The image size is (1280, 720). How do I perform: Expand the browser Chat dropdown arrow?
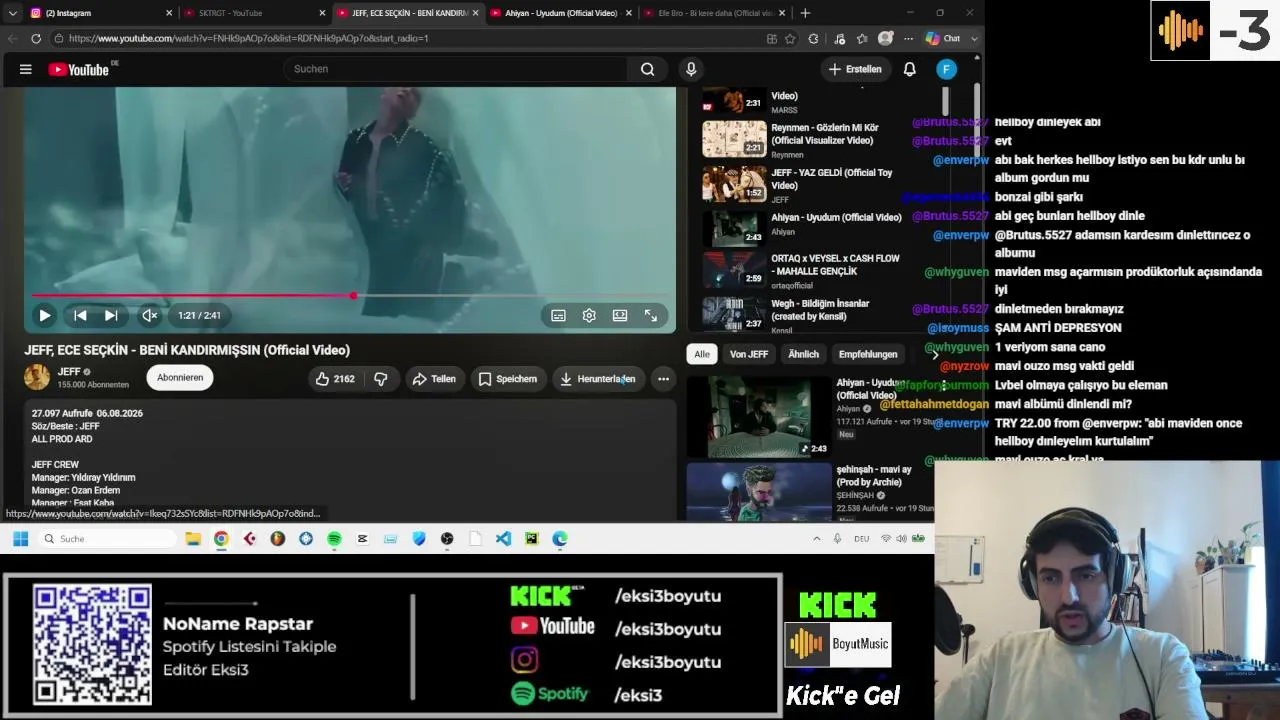(974, 38)
